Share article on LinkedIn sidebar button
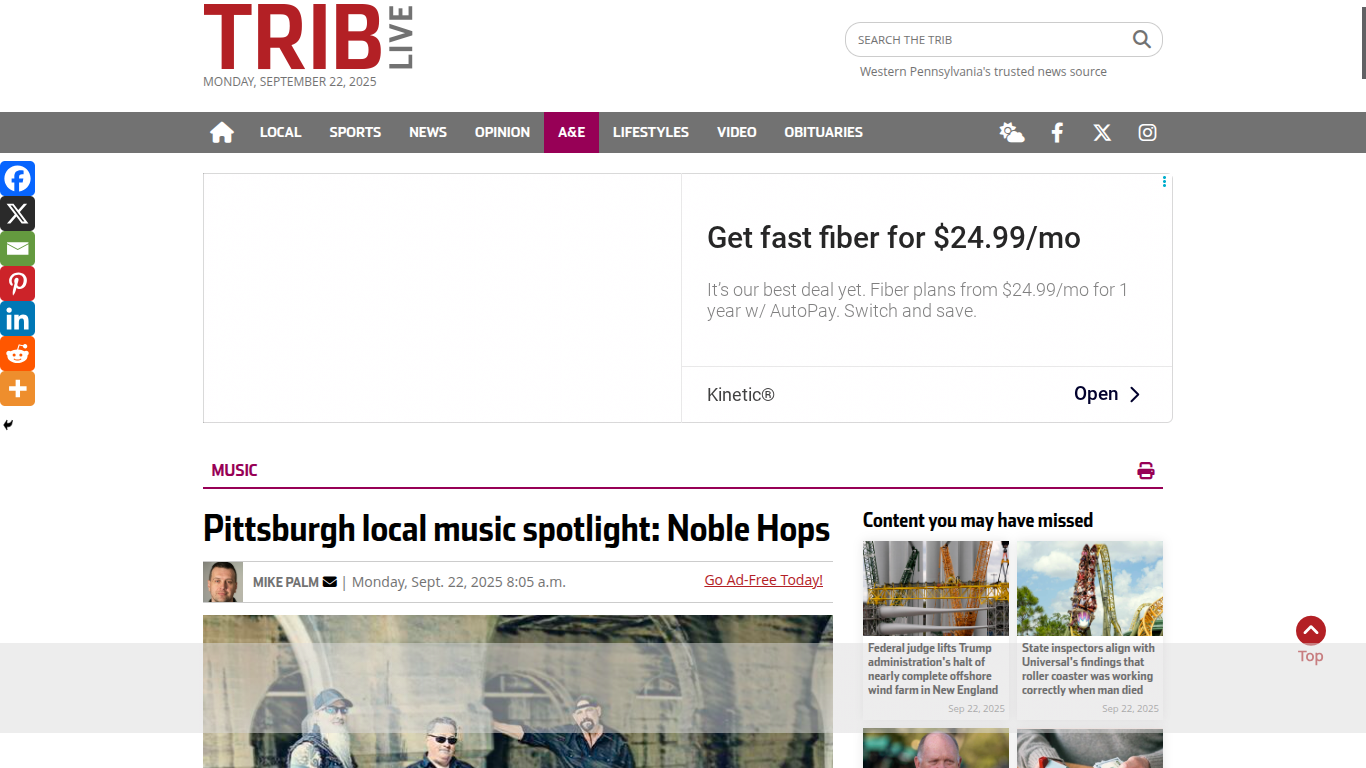This screenshot has width=1366, height=768. click(17, 318)
